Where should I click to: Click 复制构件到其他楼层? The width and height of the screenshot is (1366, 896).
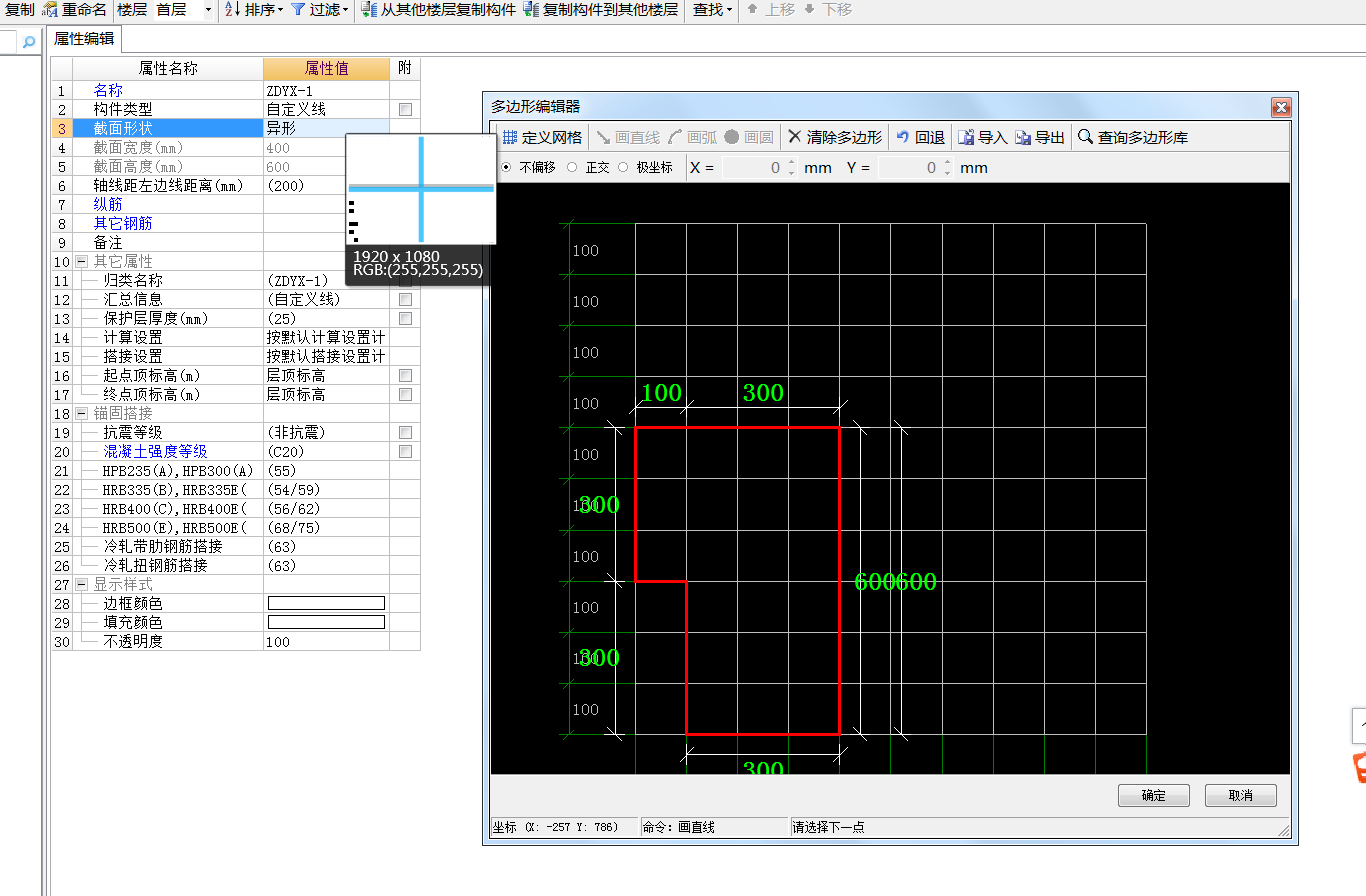coord(600,9)
